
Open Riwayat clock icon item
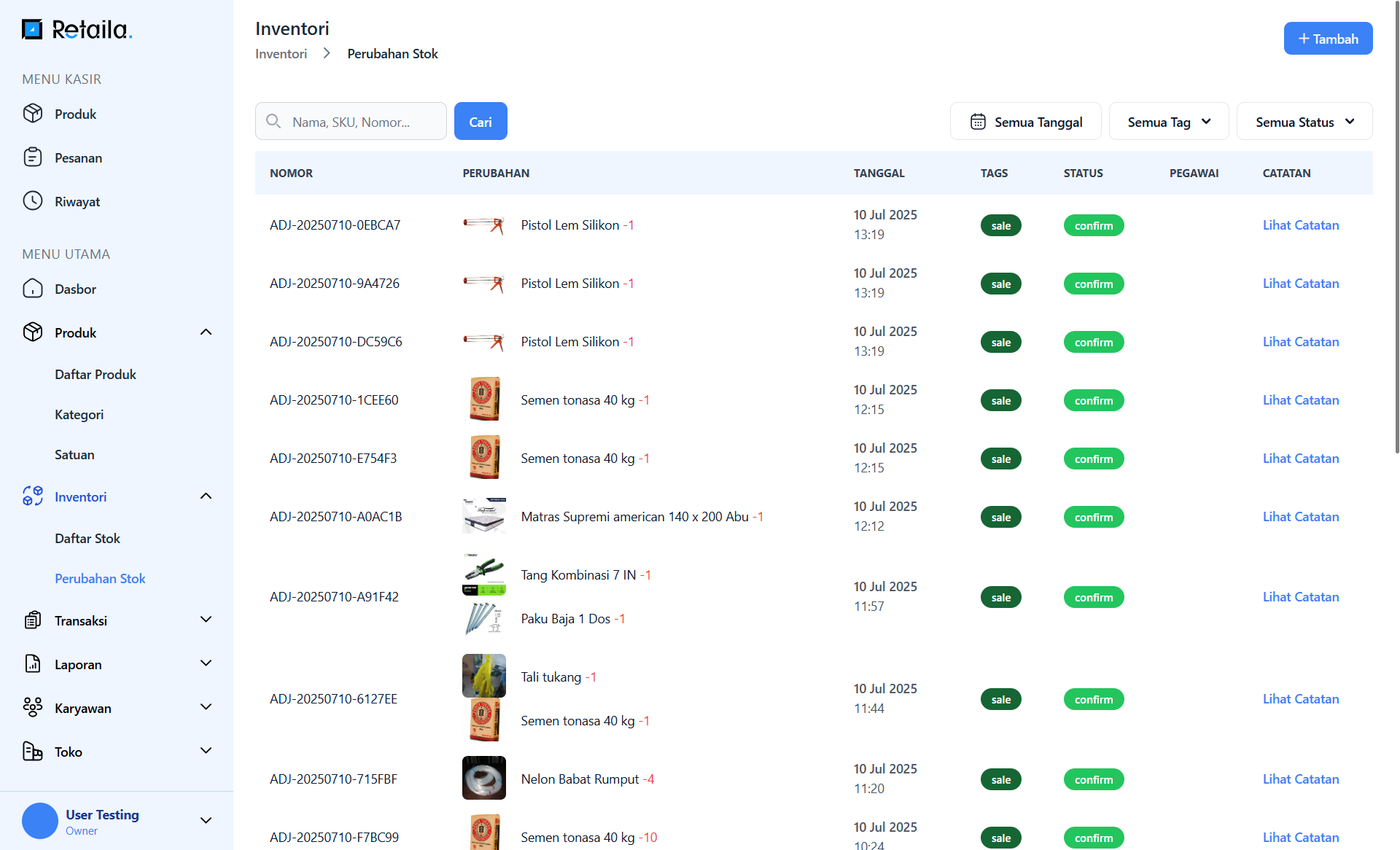[x=33, y=201]
